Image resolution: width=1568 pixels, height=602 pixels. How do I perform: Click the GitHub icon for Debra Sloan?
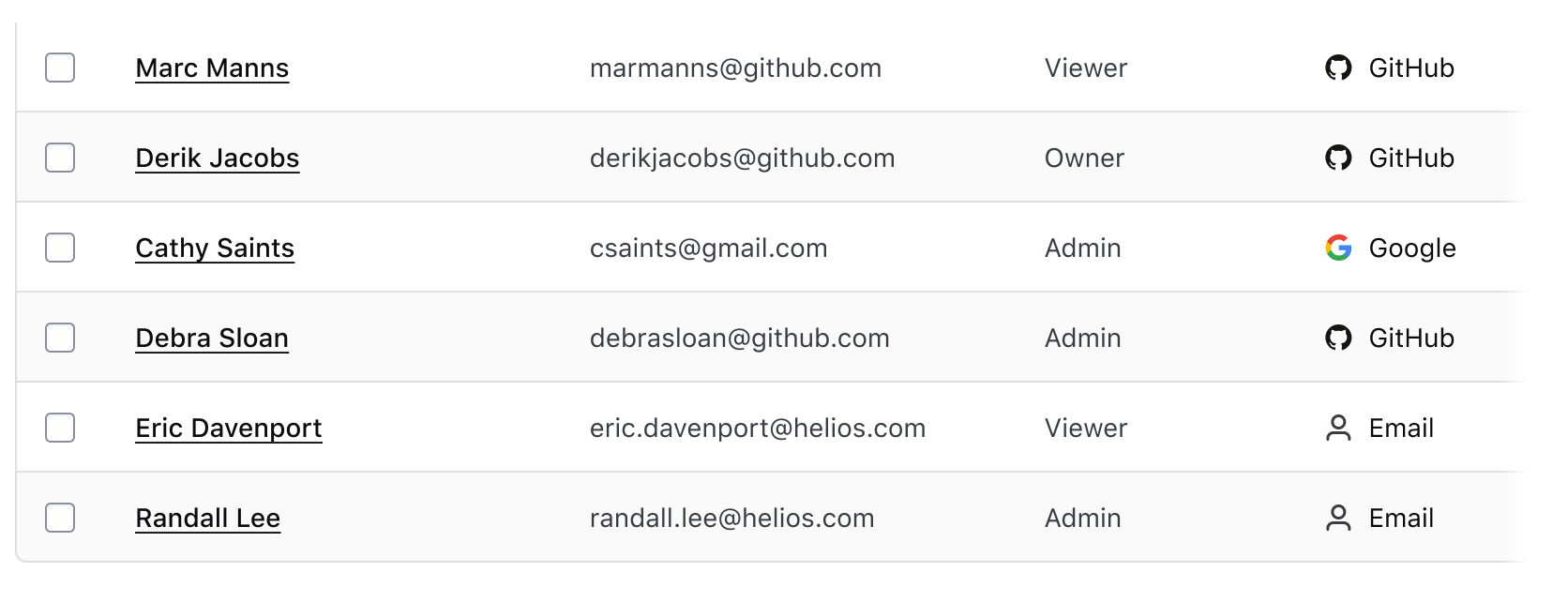(x=1338, y=338)
